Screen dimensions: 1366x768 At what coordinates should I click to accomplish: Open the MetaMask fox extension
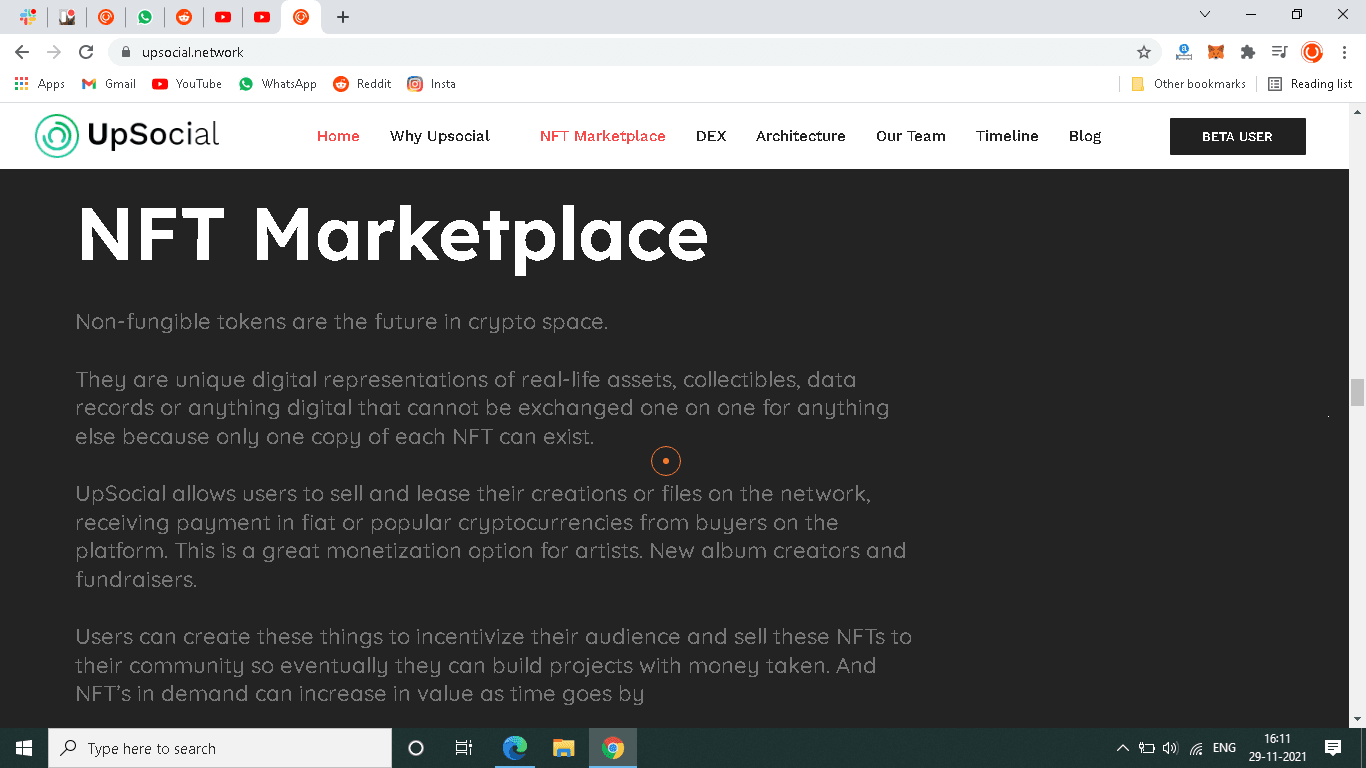click(1216, 52)
